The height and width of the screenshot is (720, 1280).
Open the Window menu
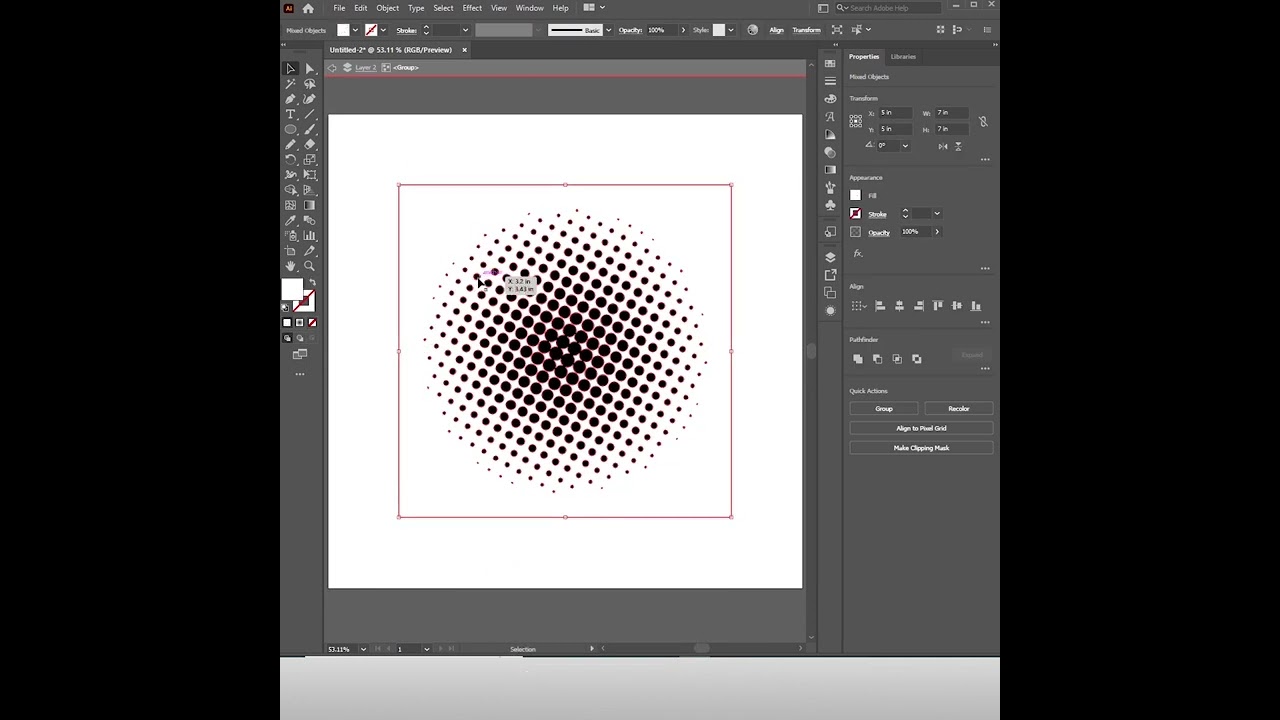pos(529,8)
